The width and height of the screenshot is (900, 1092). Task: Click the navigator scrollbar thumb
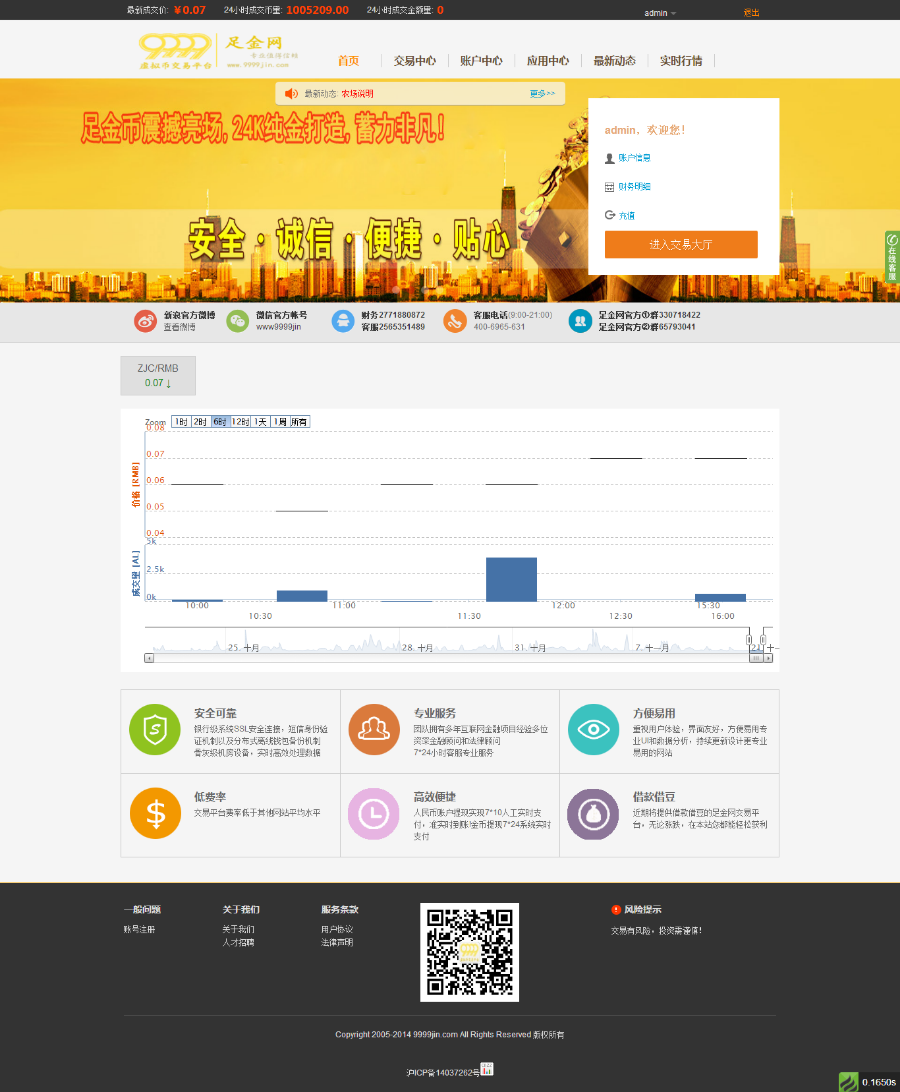pos(756,658)
